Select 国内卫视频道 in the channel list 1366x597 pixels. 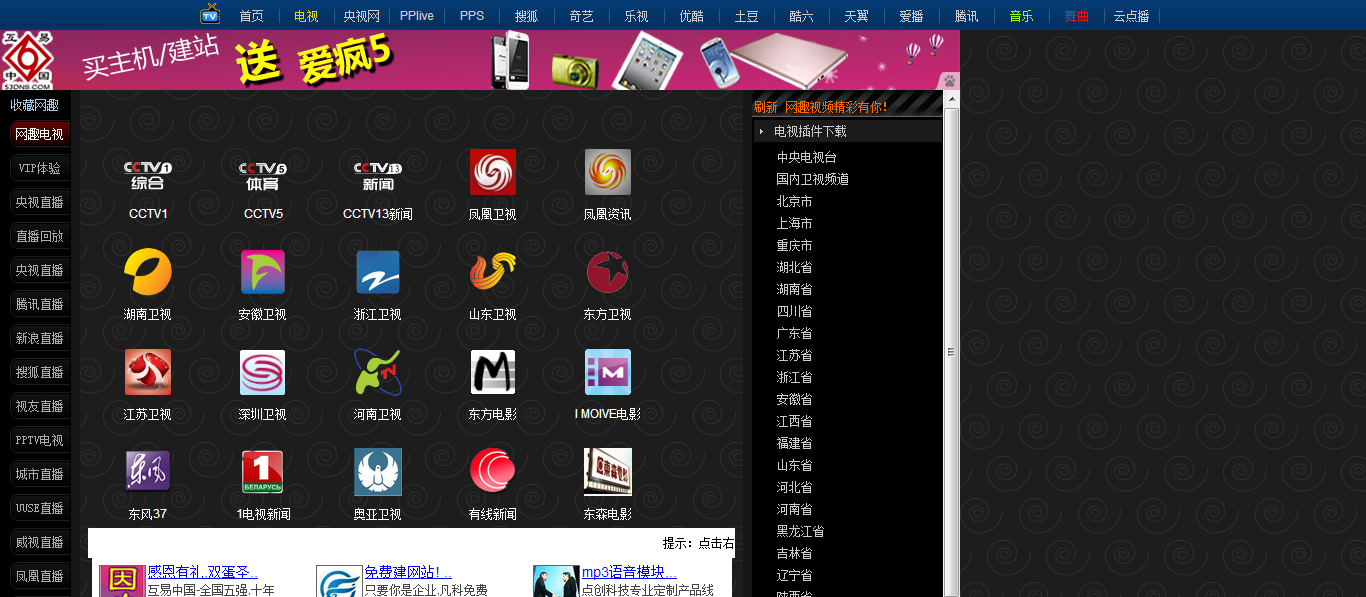tap(812, 179)
